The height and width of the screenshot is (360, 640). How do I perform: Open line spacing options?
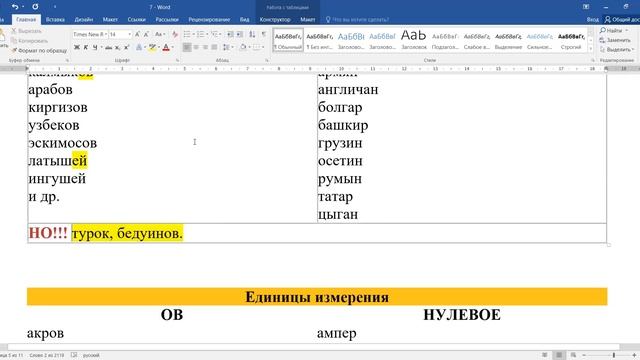point(227,48)
